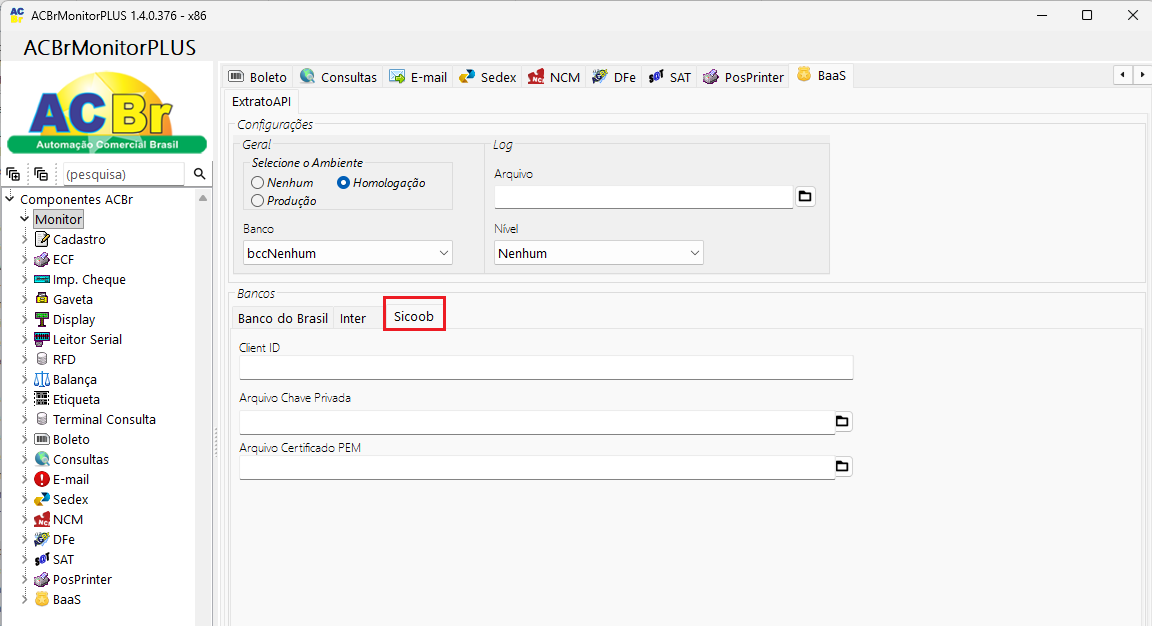
Task: Expand the Cadastro tree node
Action: (x=25, y=240)
